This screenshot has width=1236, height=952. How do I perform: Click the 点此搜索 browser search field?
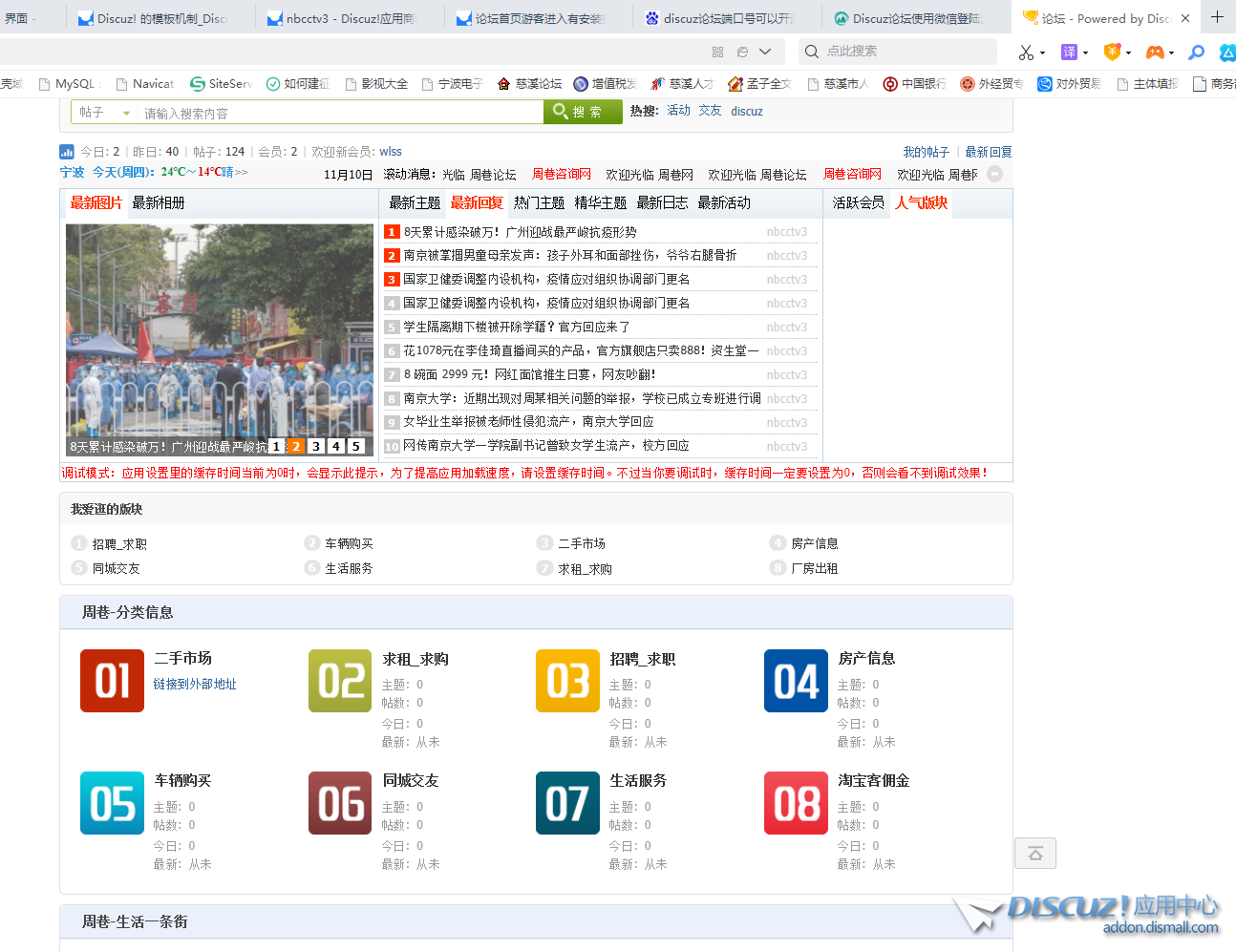click(x=898, y=52)
